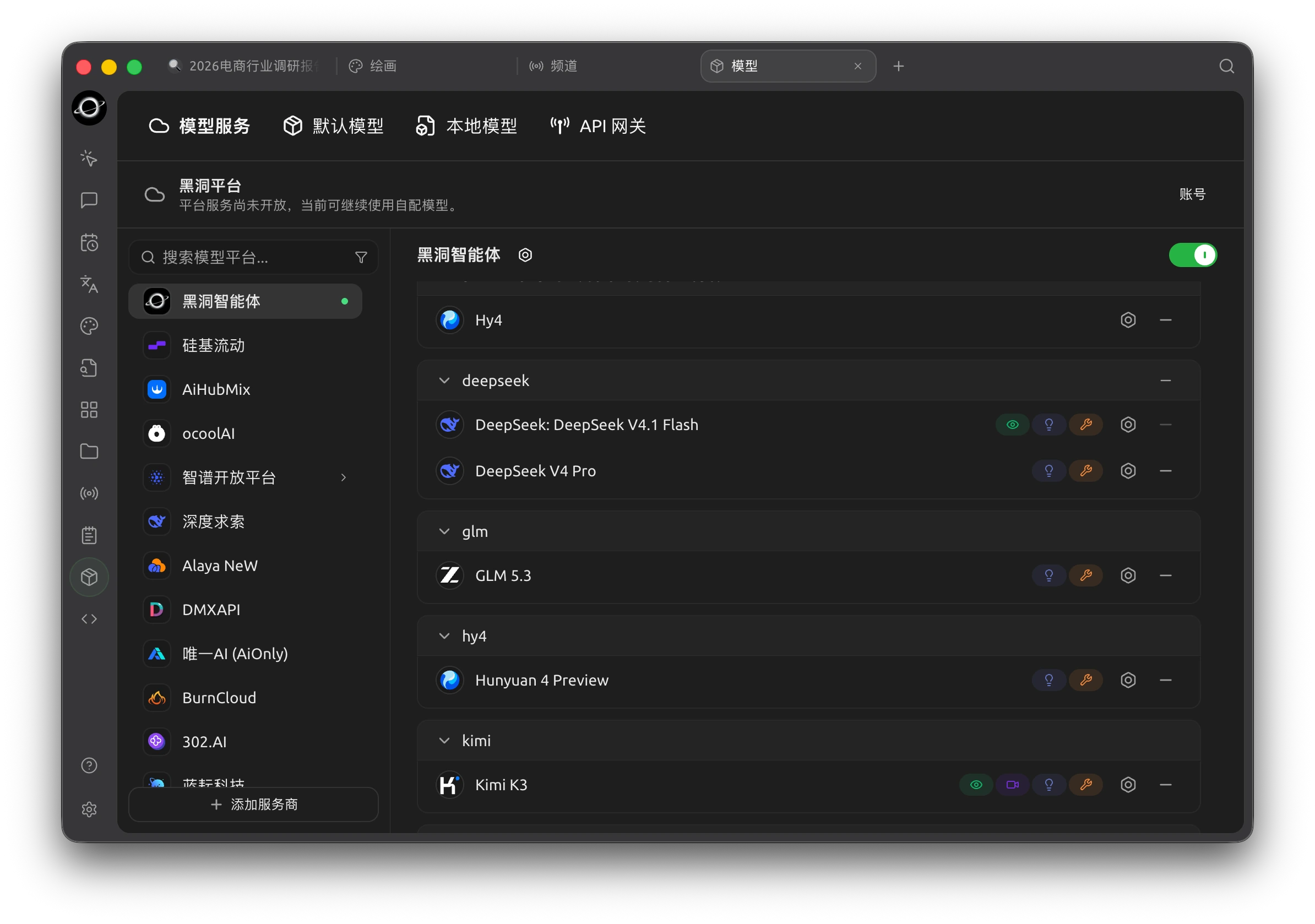1315x924 pixels.
Task: Collapse the deepseek model group
Action: pos(444,381)
